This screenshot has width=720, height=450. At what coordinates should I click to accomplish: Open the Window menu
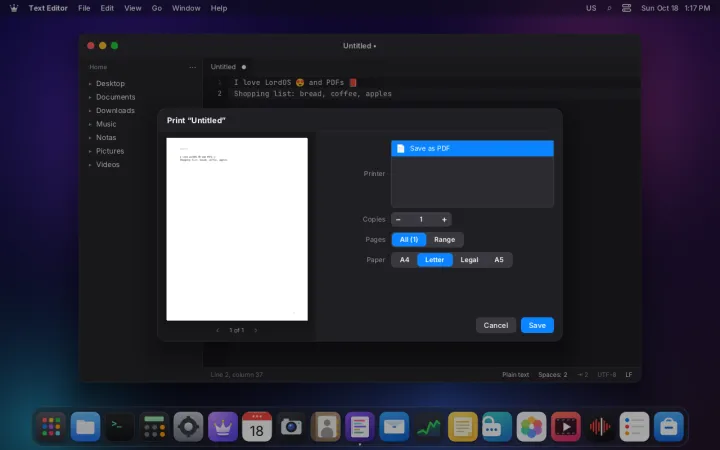[186, 8]
